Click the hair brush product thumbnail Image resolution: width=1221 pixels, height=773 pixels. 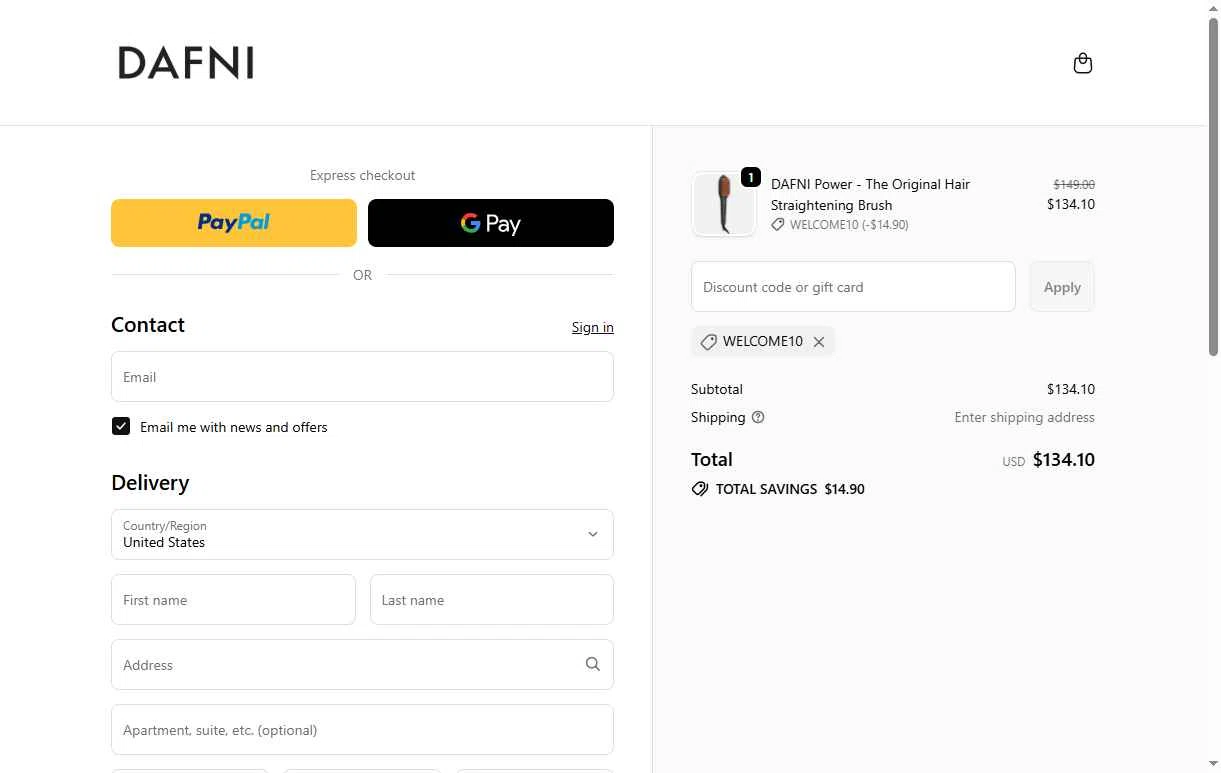click(724, 204)
